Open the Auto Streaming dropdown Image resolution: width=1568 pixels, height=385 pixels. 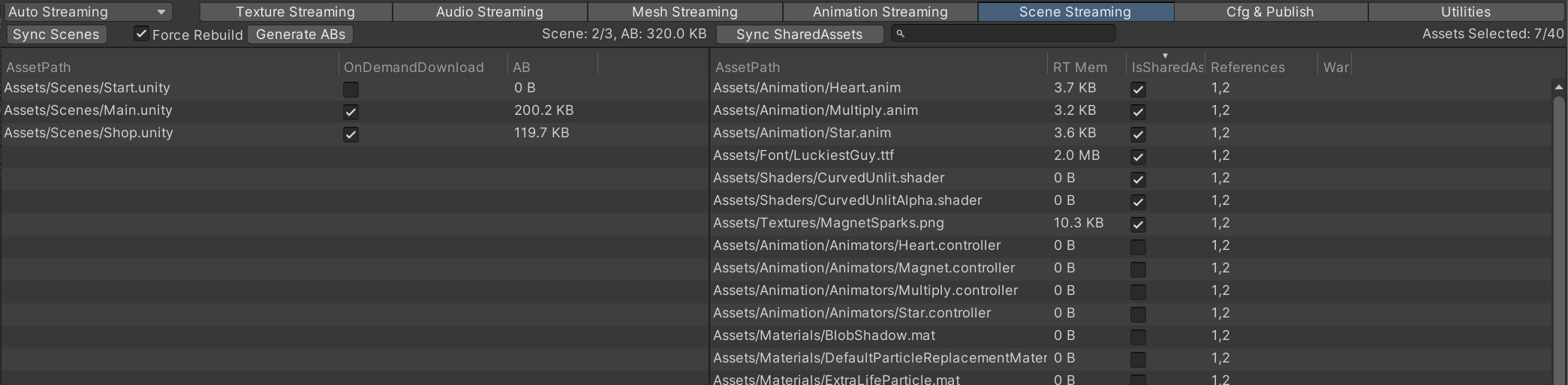[x=86, y=12]
